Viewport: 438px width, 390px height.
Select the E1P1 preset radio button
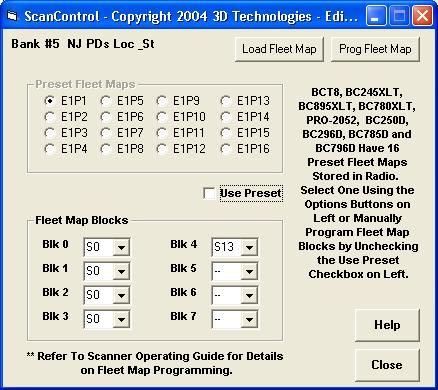tap(50, 101)
